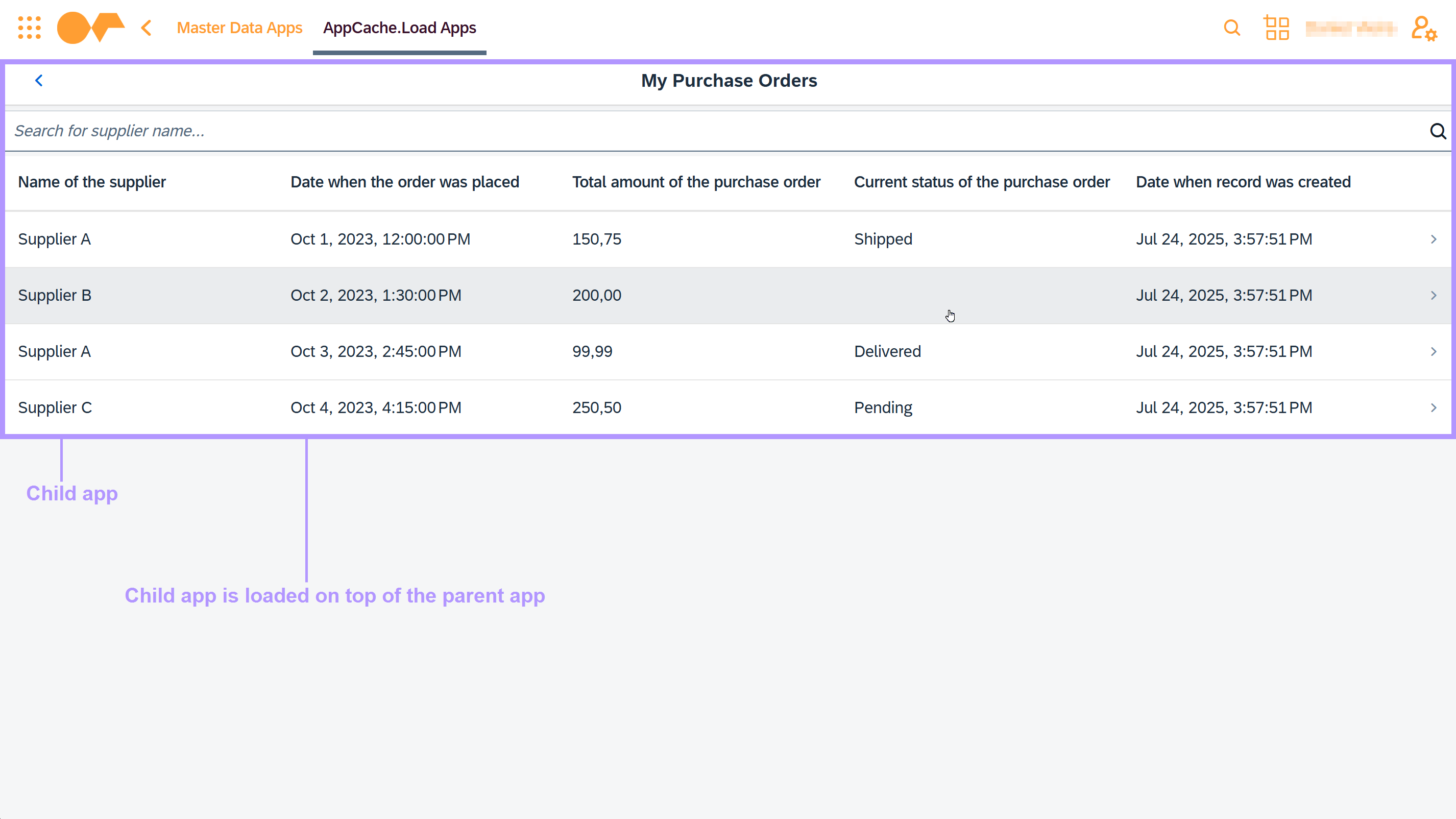Screen dimensions: 1456x819
Task: Click the Total amount column header
Action: pos(696,182)
